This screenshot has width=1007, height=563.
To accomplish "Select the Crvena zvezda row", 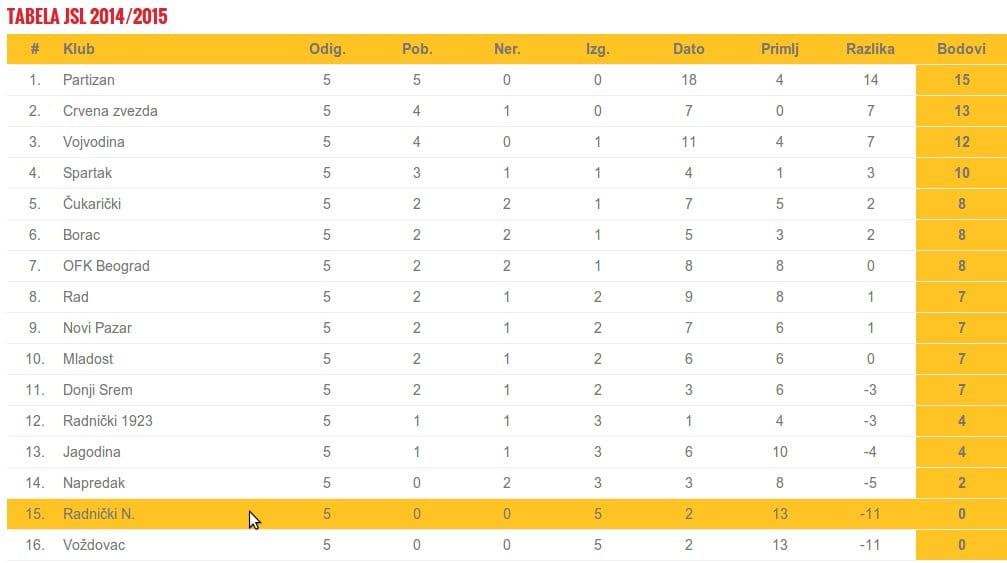I will [110, 111].
